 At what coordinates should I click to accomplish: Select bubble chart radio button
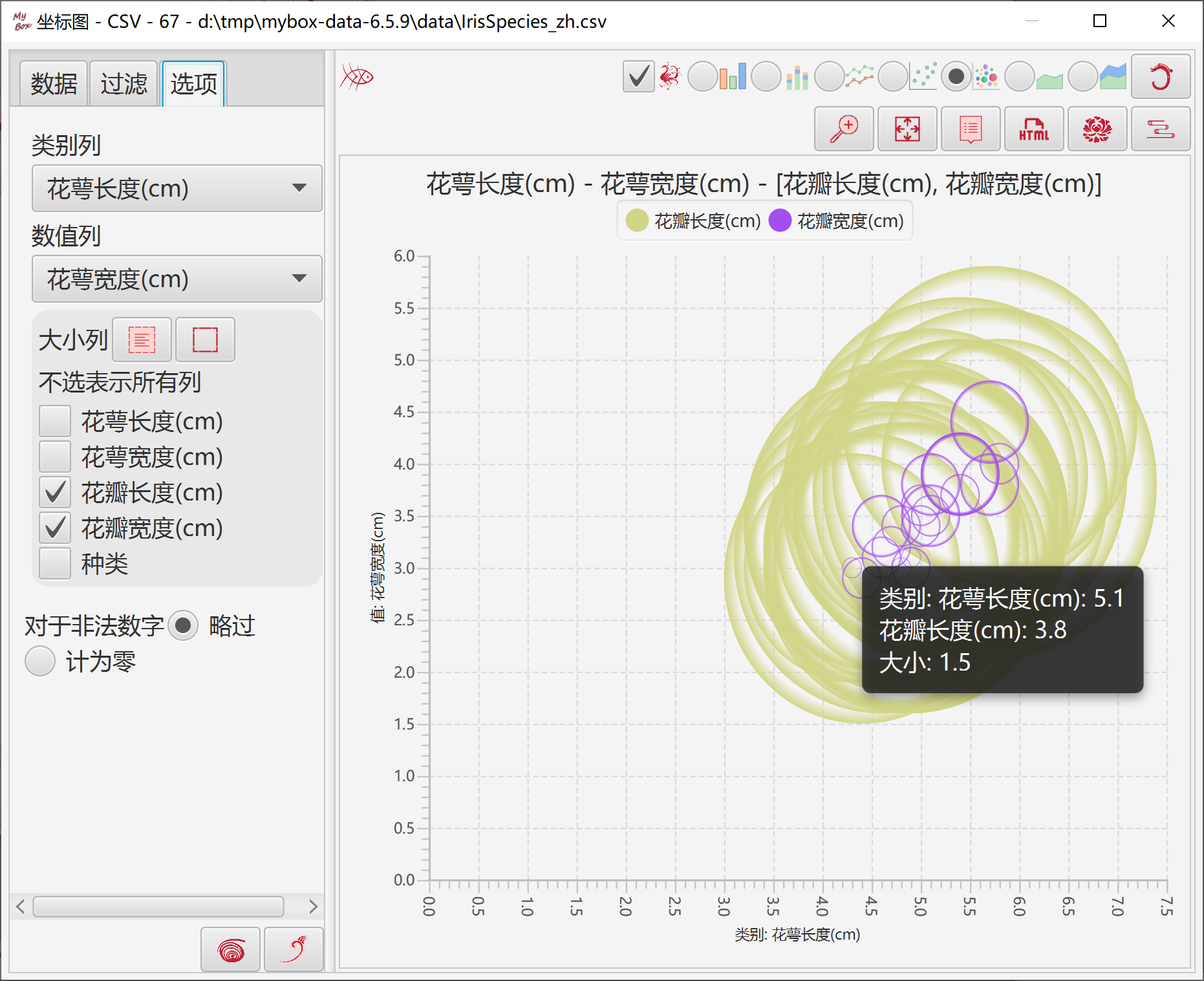(x=956, y=76)
